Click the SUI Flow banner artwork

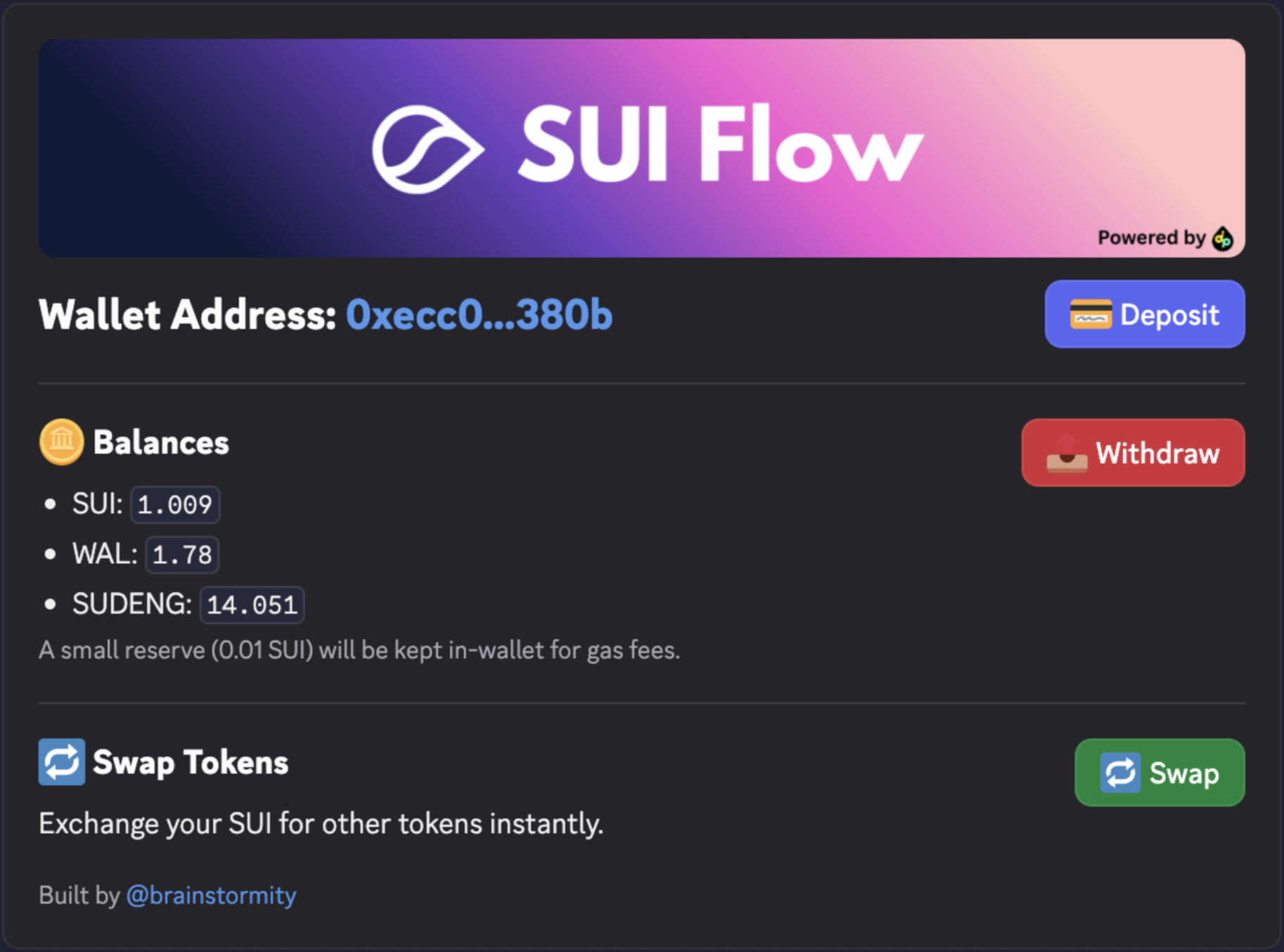pos(641,148)
